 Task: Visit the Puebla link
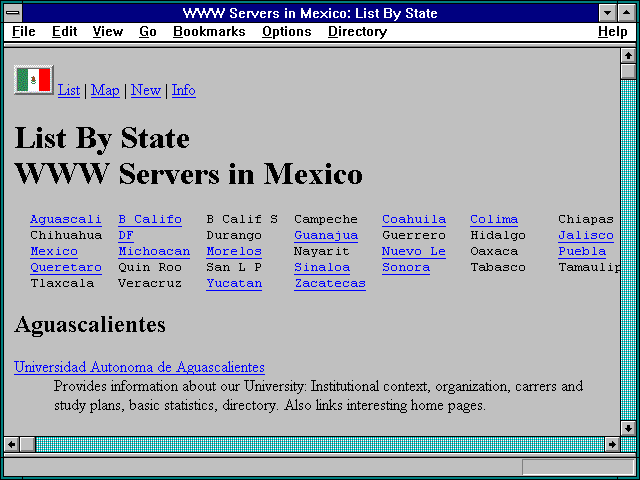582,251
